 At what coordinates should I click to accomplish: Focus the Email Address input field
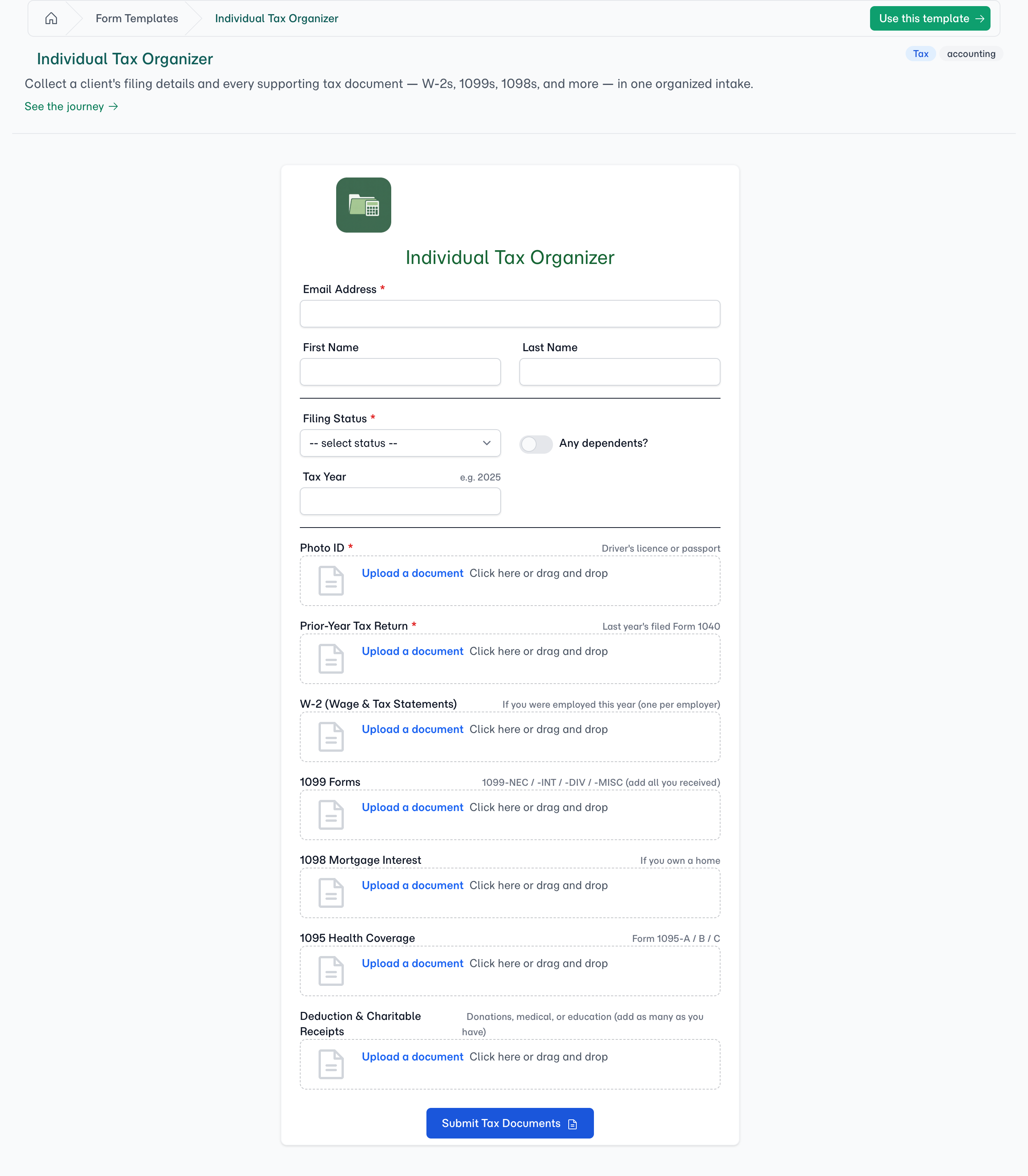tap(509, 314)
